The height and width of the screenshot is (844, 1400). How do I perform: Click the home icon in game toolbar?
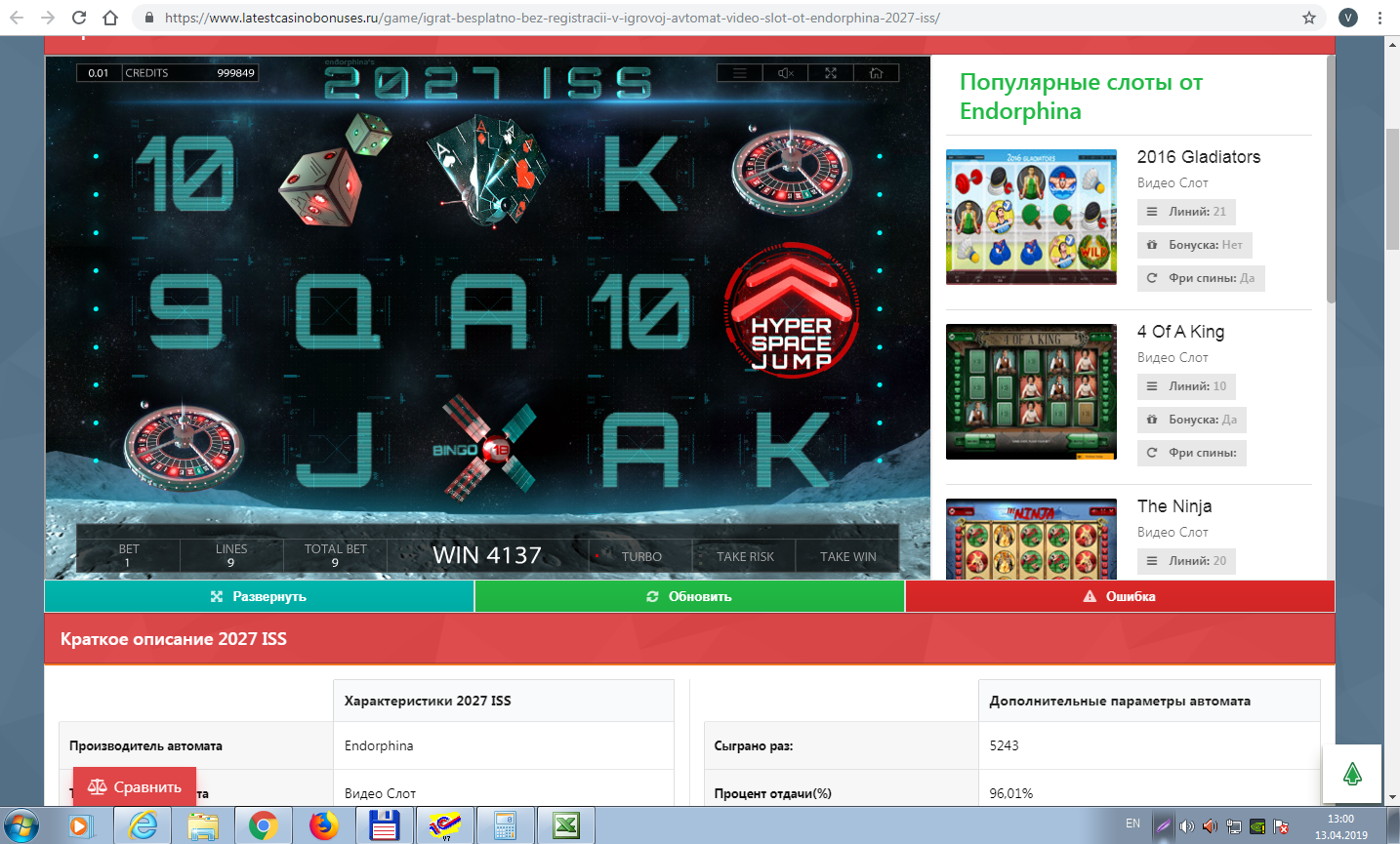(x=876, y=73)
